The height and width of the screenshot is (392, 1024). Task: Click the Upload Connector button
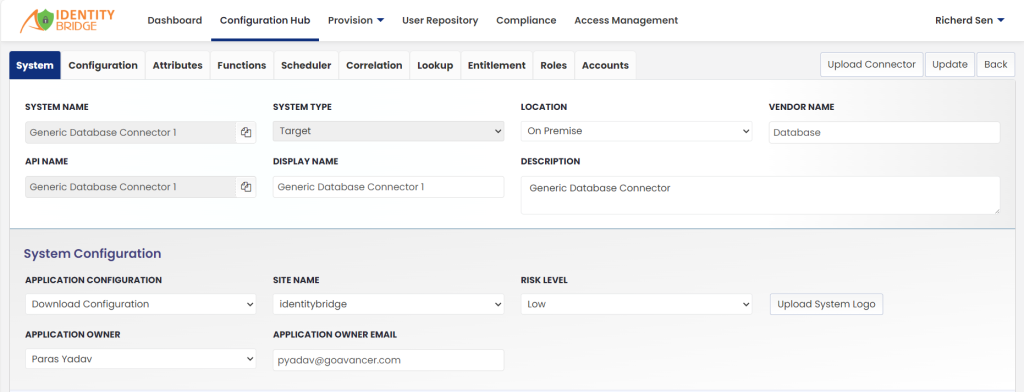tap(872, 65)
